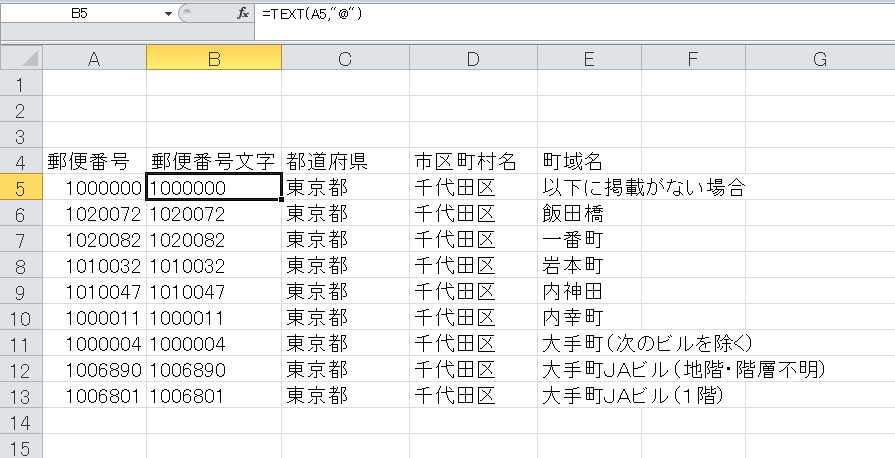Select row 8 header
The image size is (895, 458).
21,266
